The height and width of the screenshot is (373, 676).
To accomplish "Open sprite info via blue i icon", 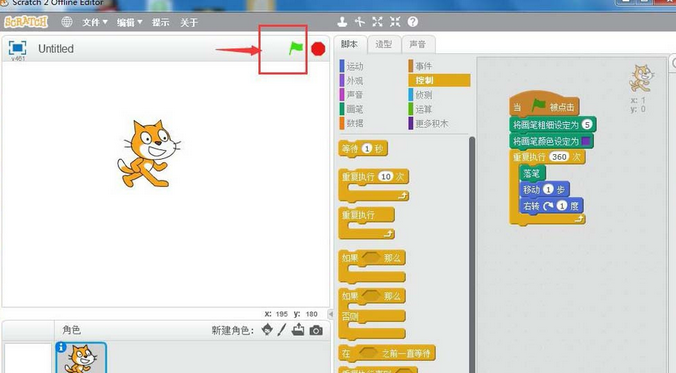I will click(61, 348).
